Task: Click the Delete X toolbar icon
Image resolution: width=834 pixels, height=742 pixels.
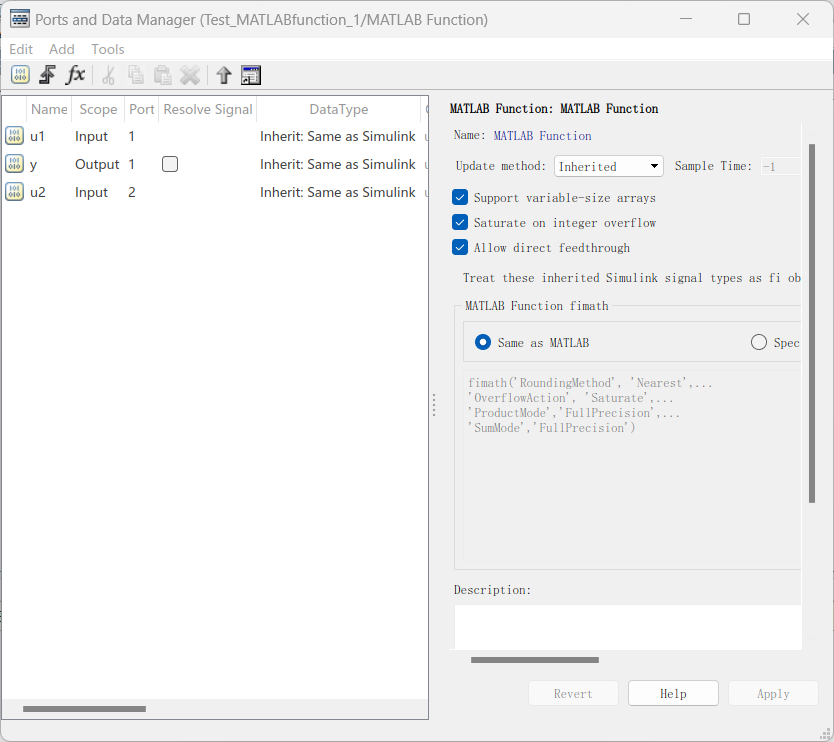Action: click(x=190, y=75)
